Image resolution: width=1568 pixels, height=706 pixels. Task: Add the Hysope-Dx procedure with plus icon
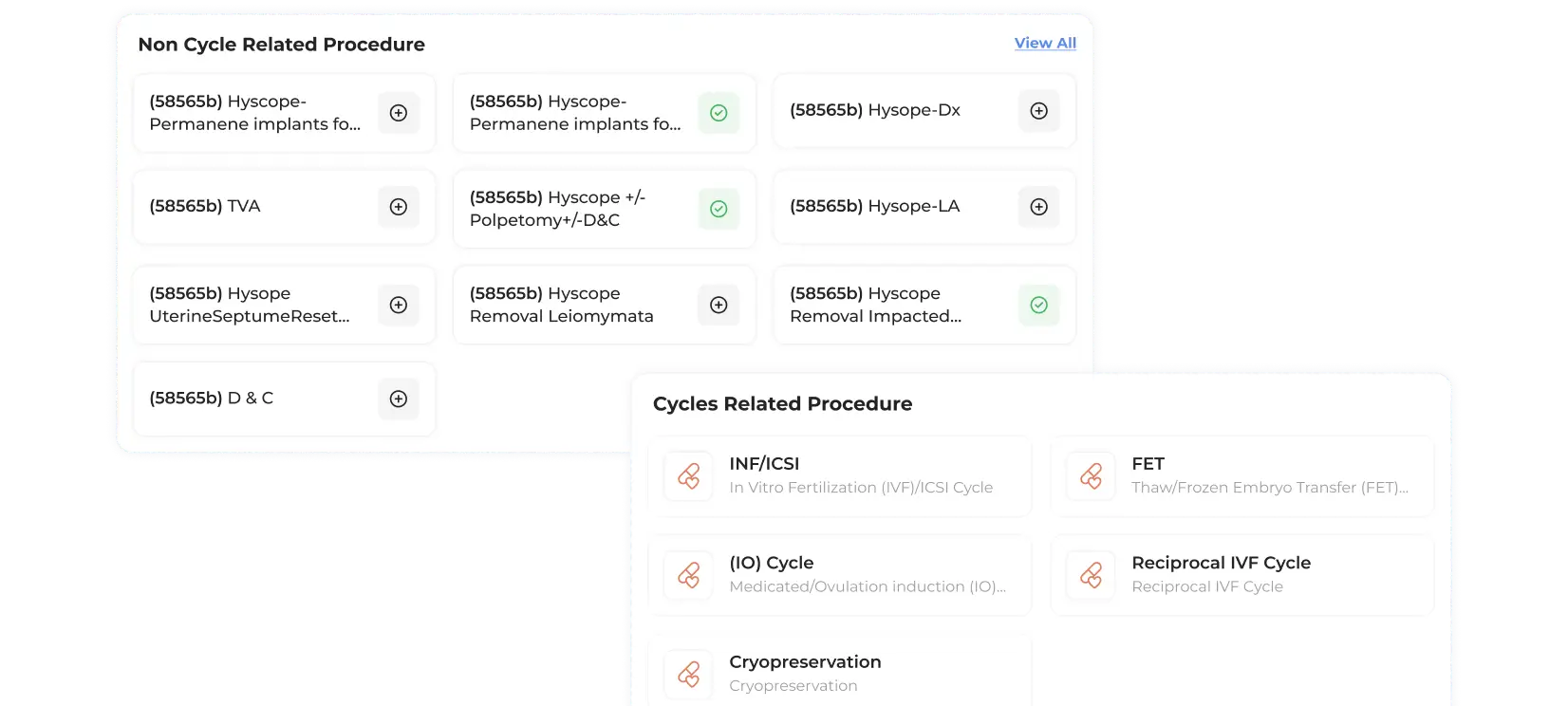pyautogui.click(x=1038, y=111)
